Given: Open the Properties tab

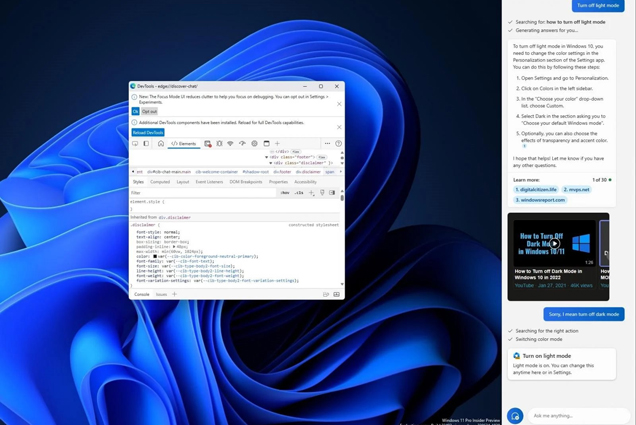Looking at the screenshot, I should 278,182.
